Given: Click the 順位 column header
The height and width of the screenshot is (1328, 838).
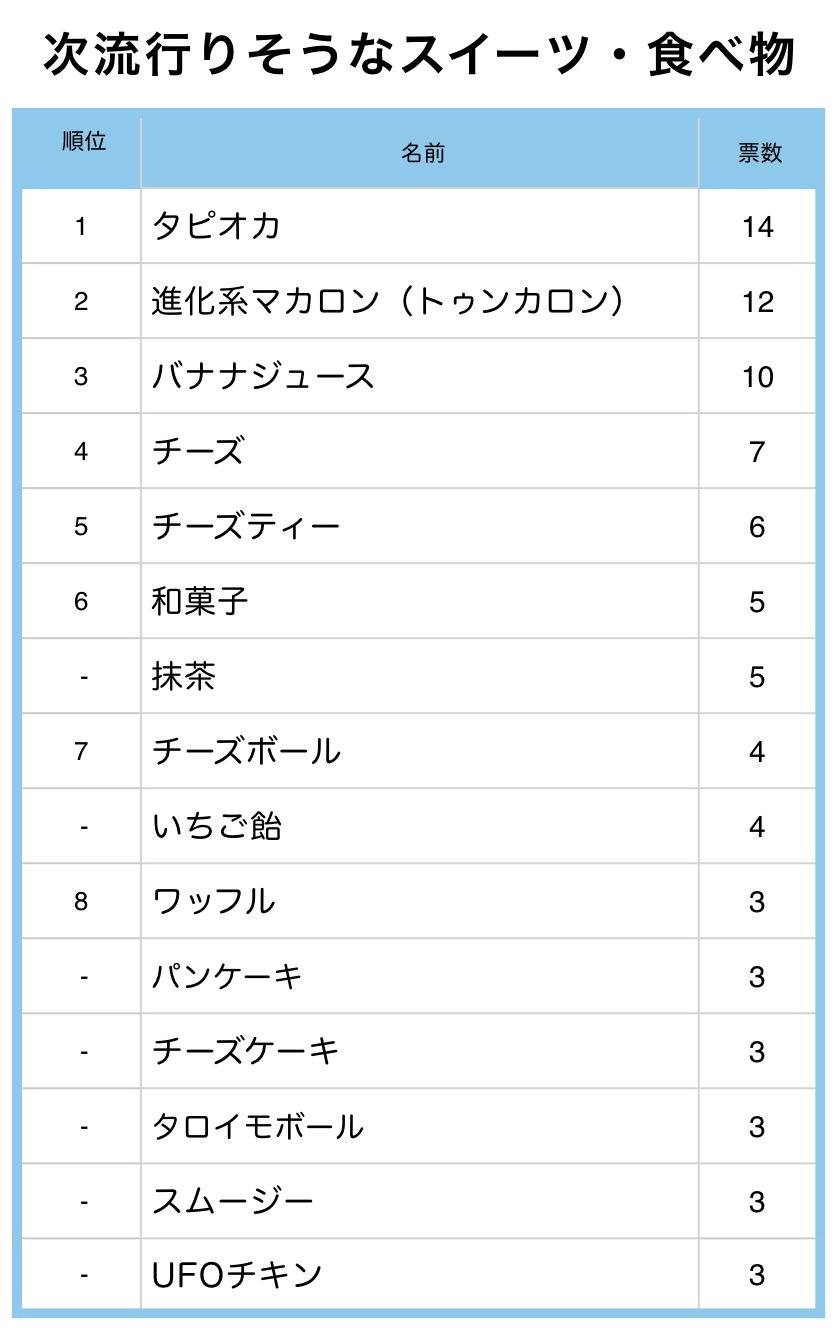Looking at the screenshot, I should (x=83, y=141).
